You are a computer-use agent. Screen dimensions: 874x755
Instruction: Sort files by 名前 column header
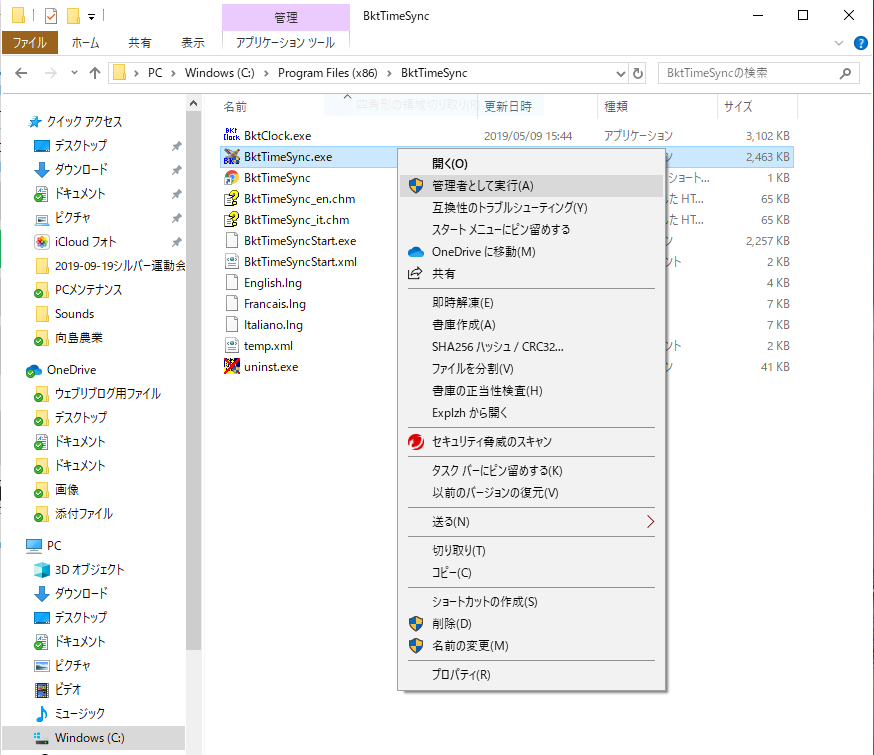[x=235, y=106]
